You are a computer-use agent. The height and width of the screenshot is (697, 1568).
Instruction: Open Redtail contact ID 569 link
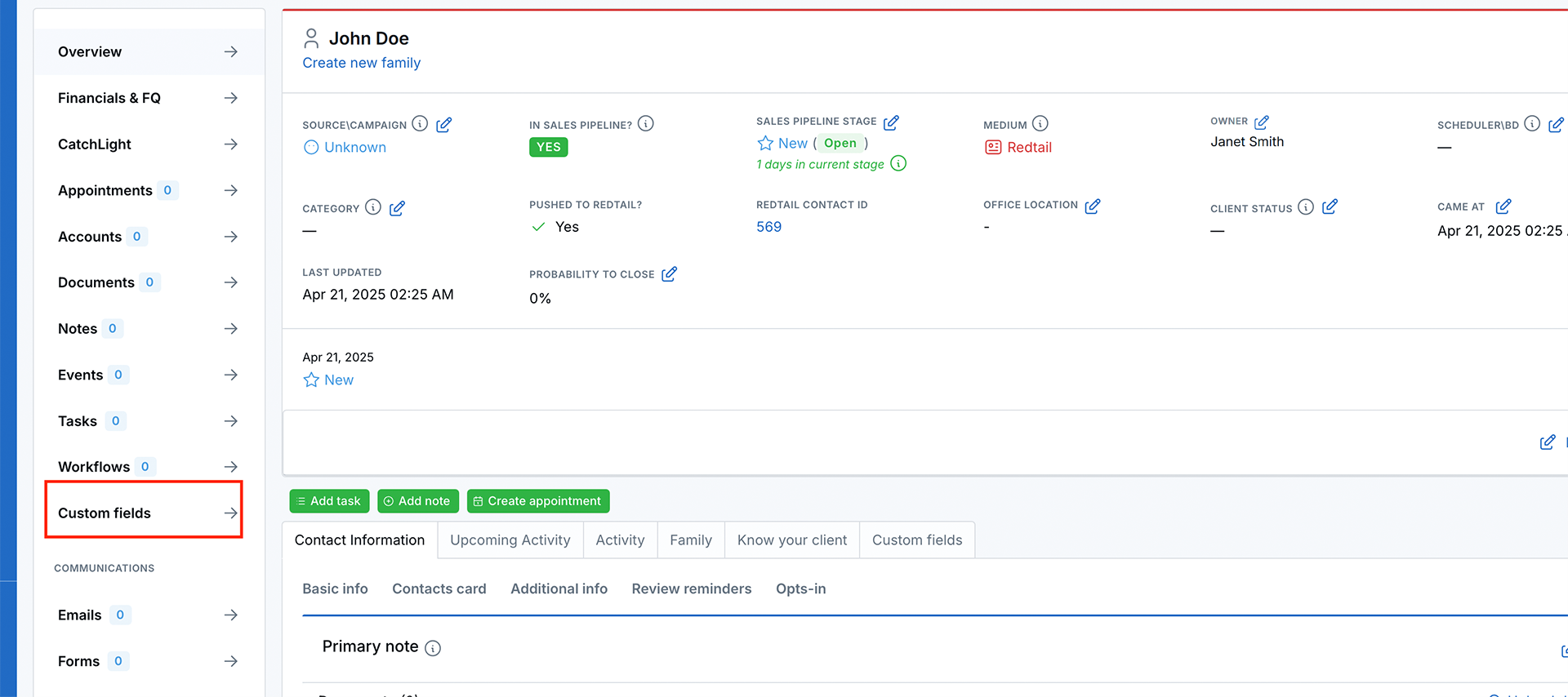[768, 227]
